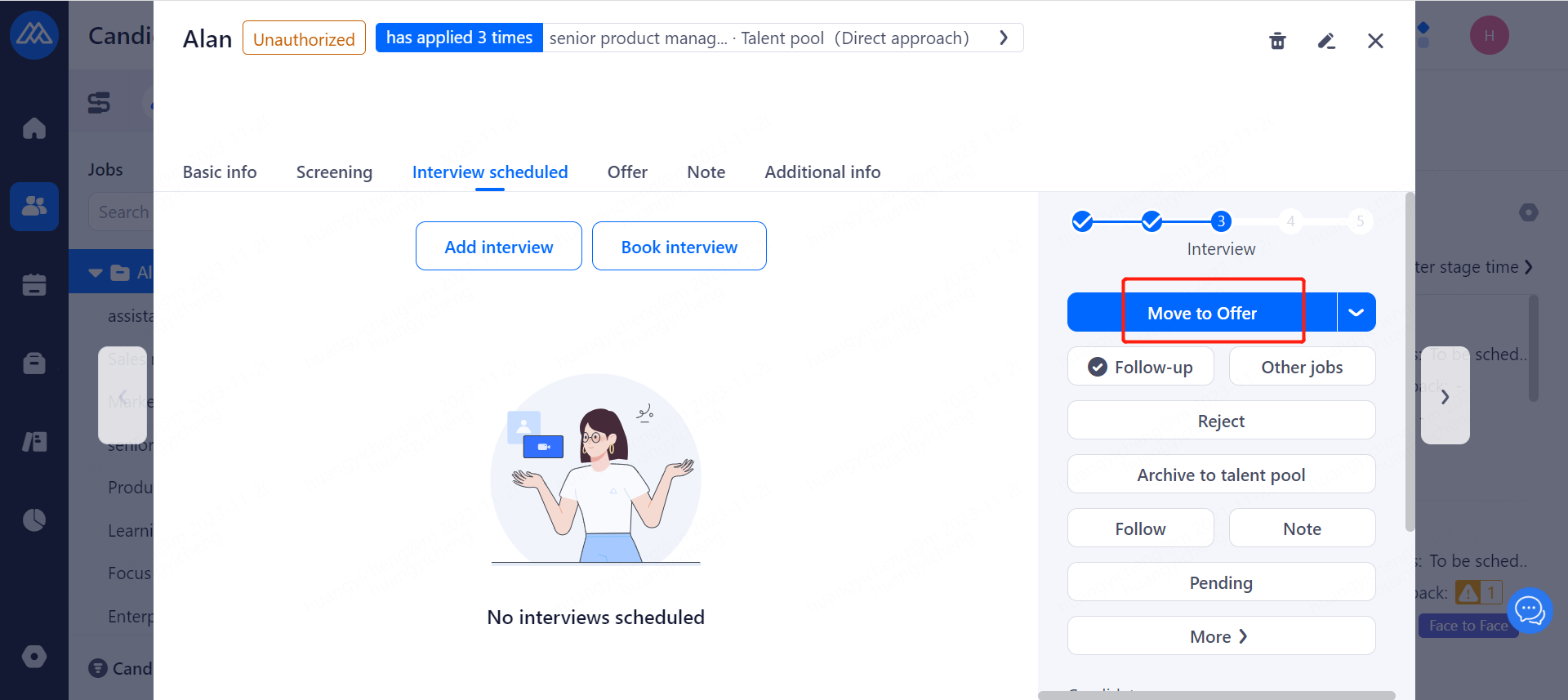Screen dimensions: 1568x700
Task: Collapse the All jobs folder tree arrow
Action: pyautogui.click(x=96, y=273)
